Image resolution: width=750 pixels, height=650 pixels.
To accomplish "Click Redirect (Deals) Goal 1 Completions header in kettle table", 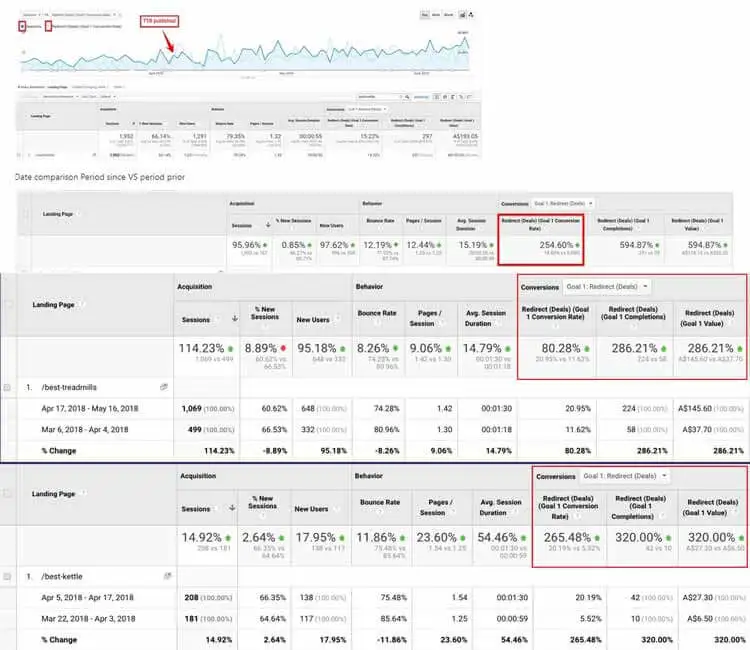I will (640, 507).
